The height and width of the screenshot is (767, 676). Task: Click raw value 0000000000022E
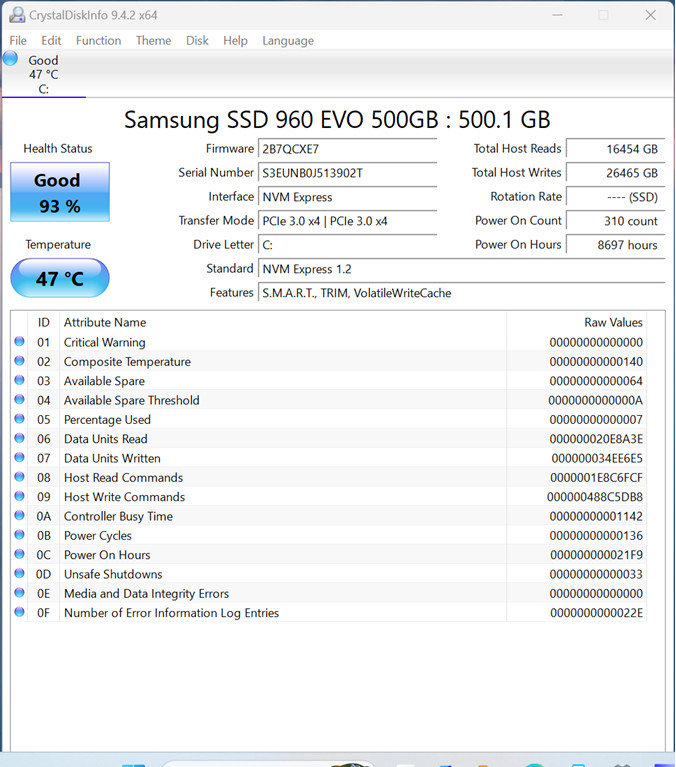pos(596,613)
